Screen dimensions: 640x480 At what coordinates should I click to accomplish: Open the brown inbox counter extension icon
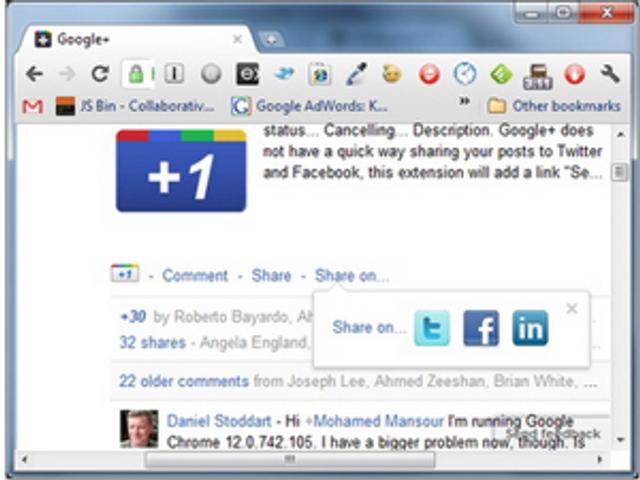(x=538, y=76)
